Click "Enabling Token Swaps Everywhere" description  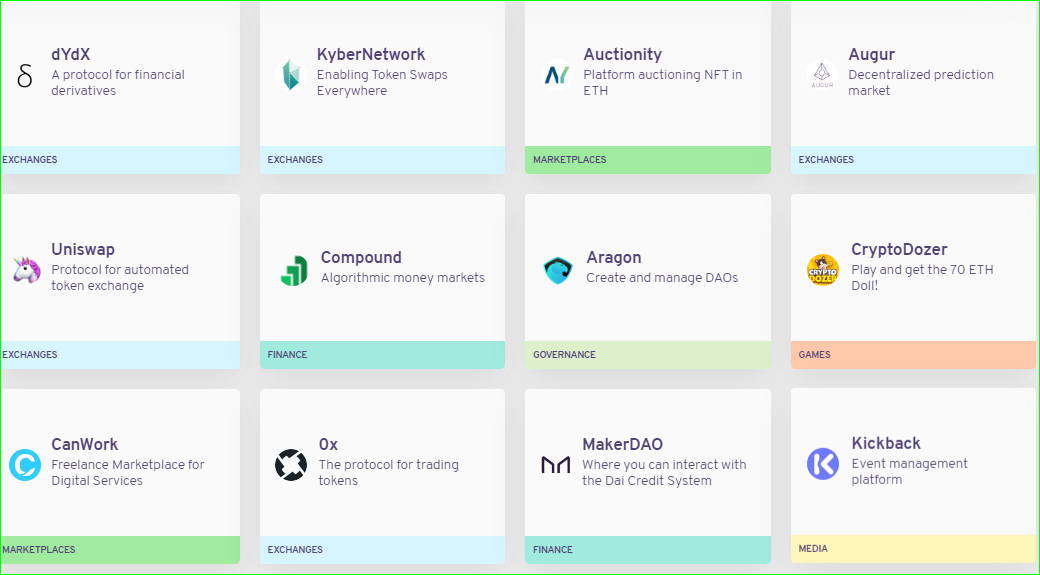(382, 83)
